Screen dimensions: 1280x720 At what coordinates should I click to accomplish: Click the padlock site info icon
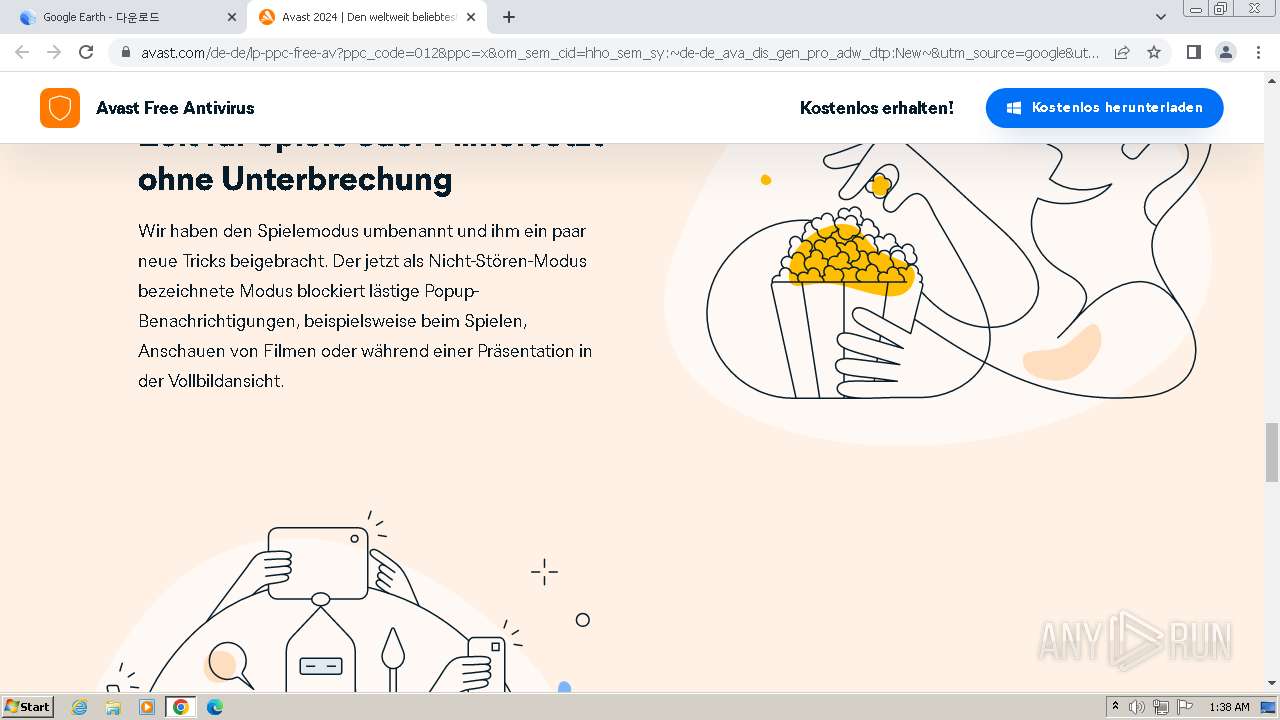[126, 52]
